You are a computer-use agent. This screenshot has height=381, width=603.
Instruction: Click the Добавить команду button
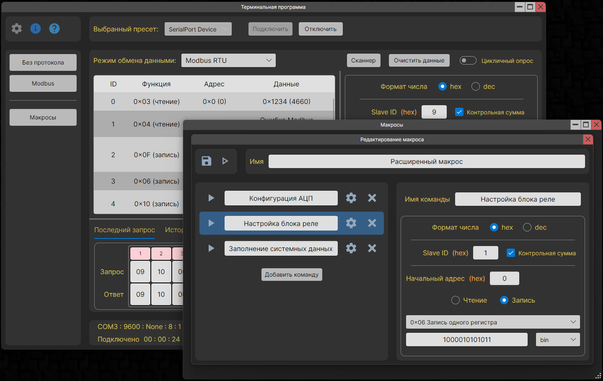click(292, 275)
